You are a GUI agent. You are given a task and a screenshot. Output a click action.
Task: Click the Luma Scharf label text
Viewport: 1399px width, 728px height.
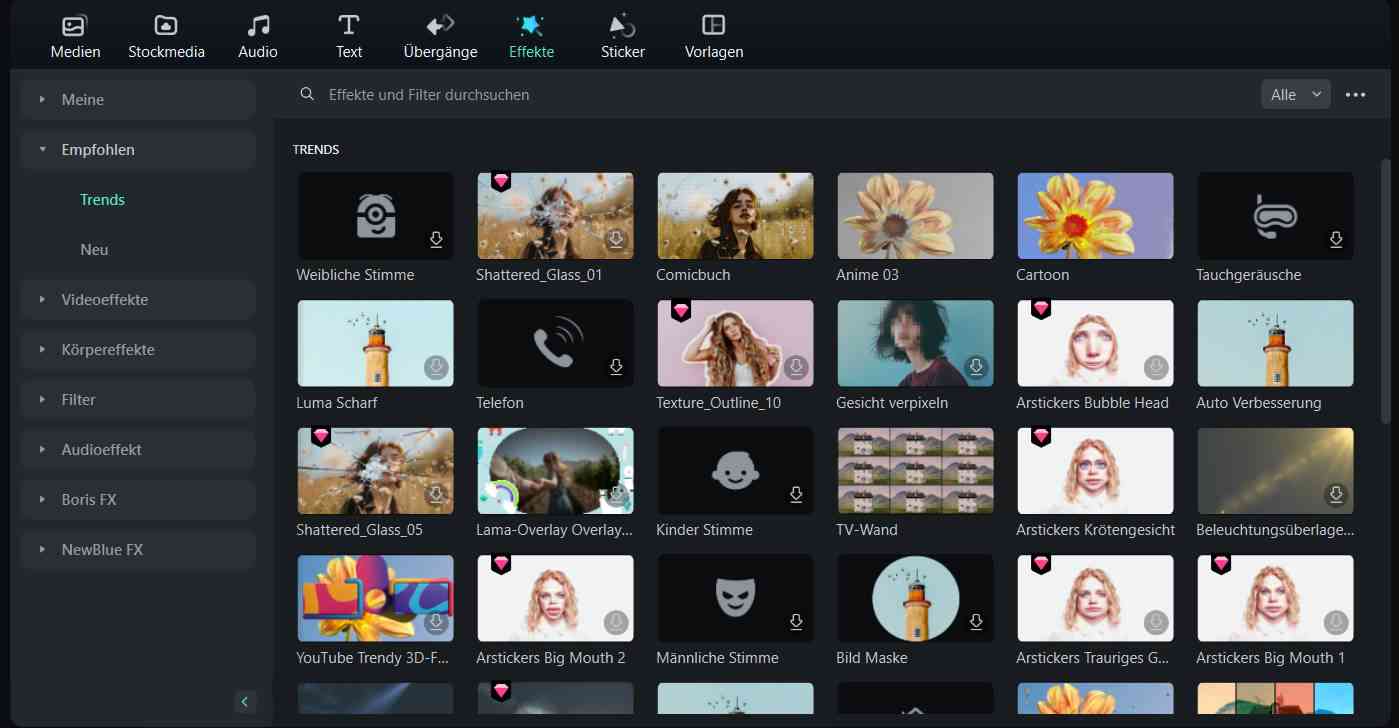337,402
